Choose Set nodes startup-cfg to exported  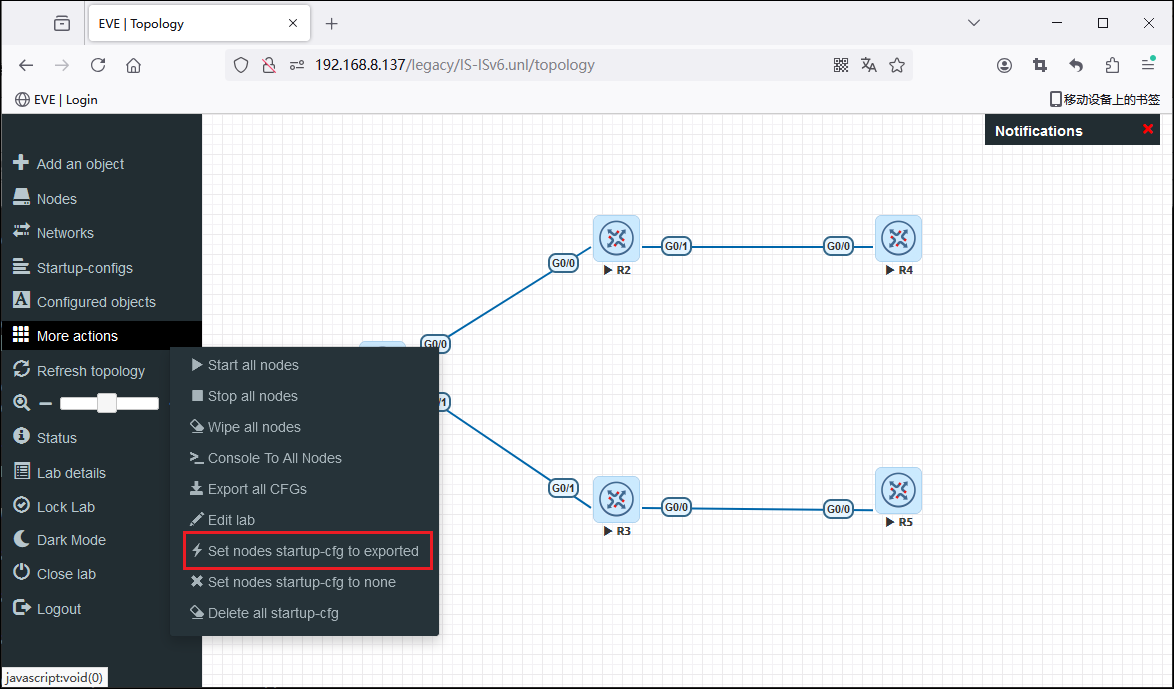coord(312,551)
